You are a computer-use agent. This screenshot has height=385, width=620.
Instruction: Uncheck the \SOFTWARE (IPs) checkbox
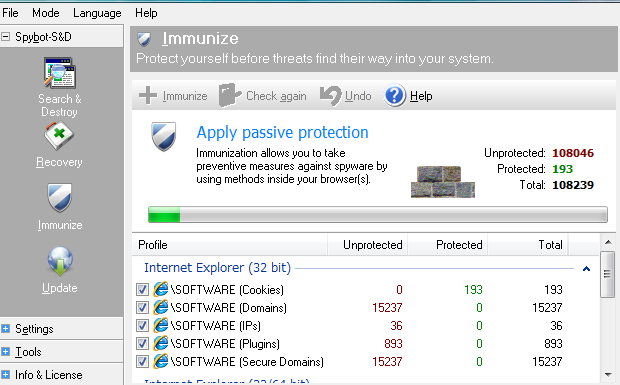coord(142,326)
